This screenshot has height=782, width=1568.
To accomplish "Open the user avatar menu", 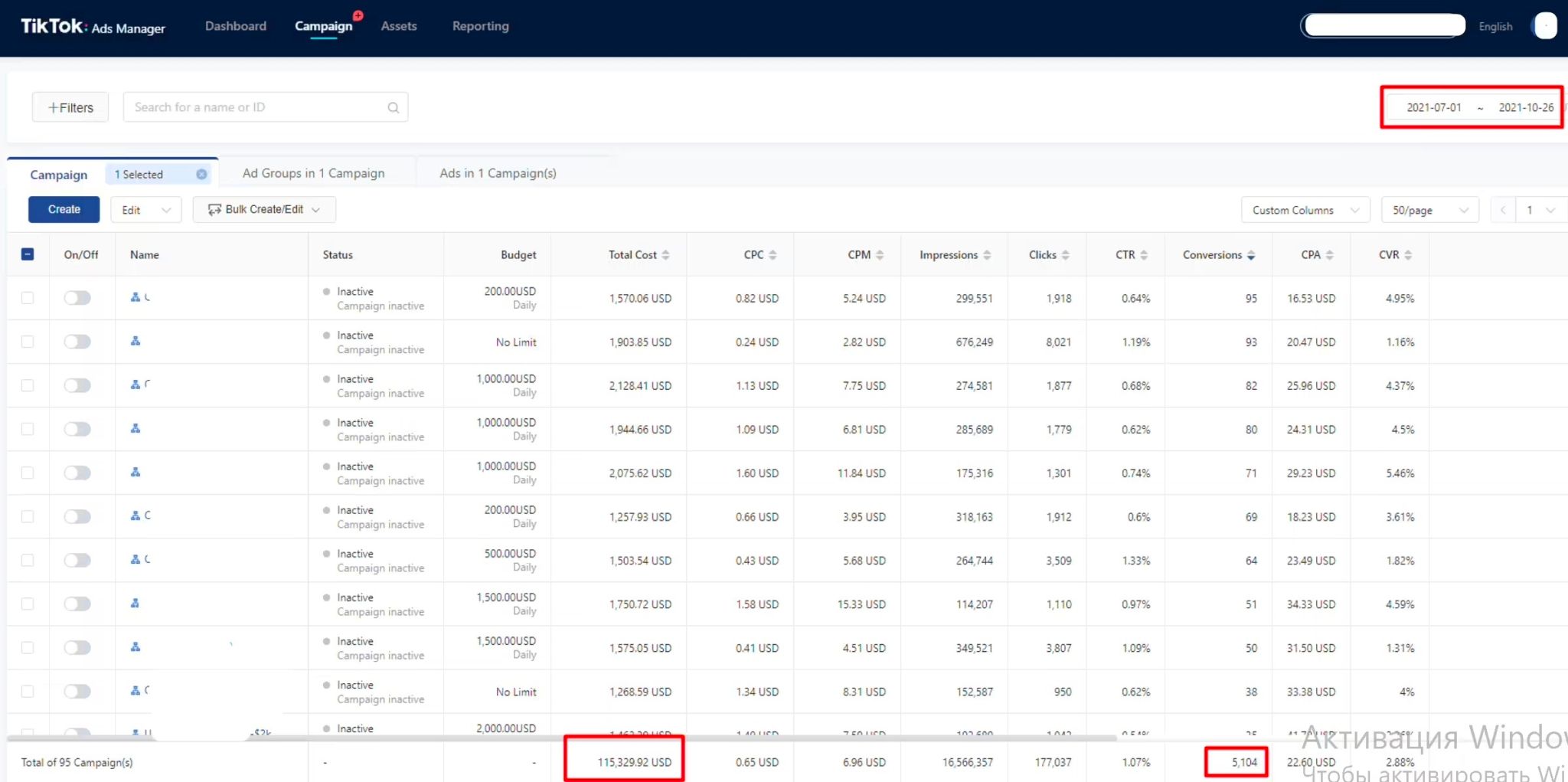I will [x=1545, y=26].
